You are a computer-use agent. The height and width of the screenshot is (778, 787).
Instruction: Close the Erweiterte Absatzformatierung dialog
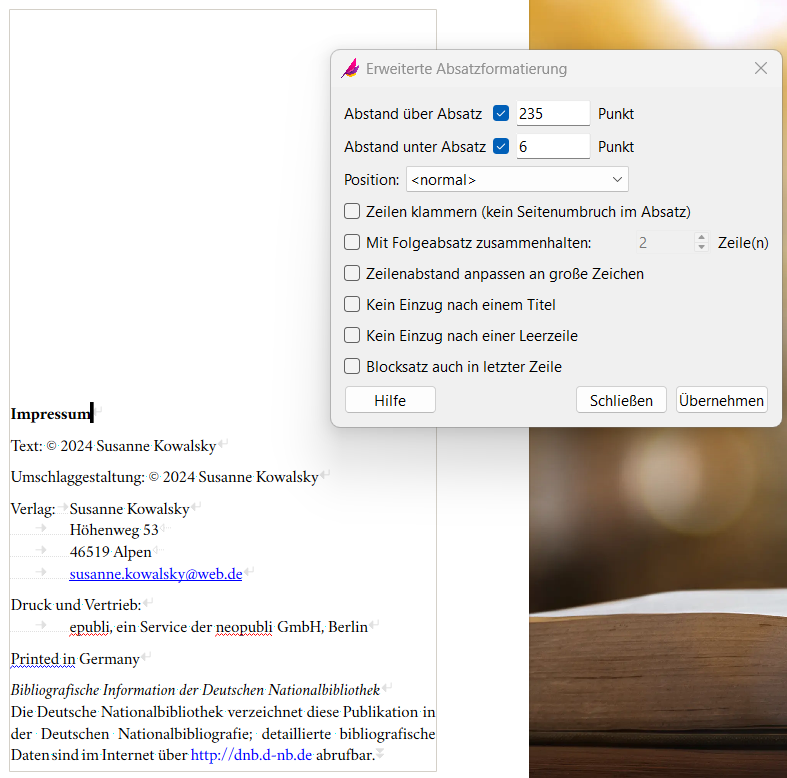(761, 68)
